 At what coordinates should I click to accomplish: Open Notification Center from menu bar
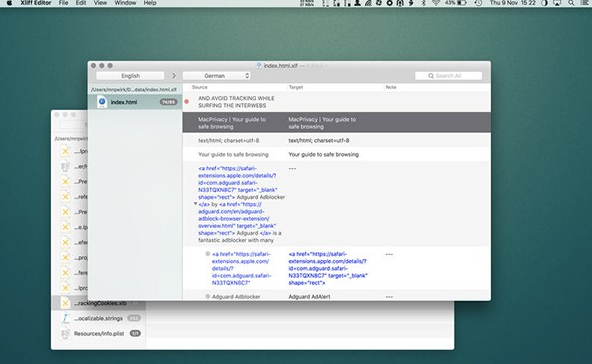pos(586,3)
